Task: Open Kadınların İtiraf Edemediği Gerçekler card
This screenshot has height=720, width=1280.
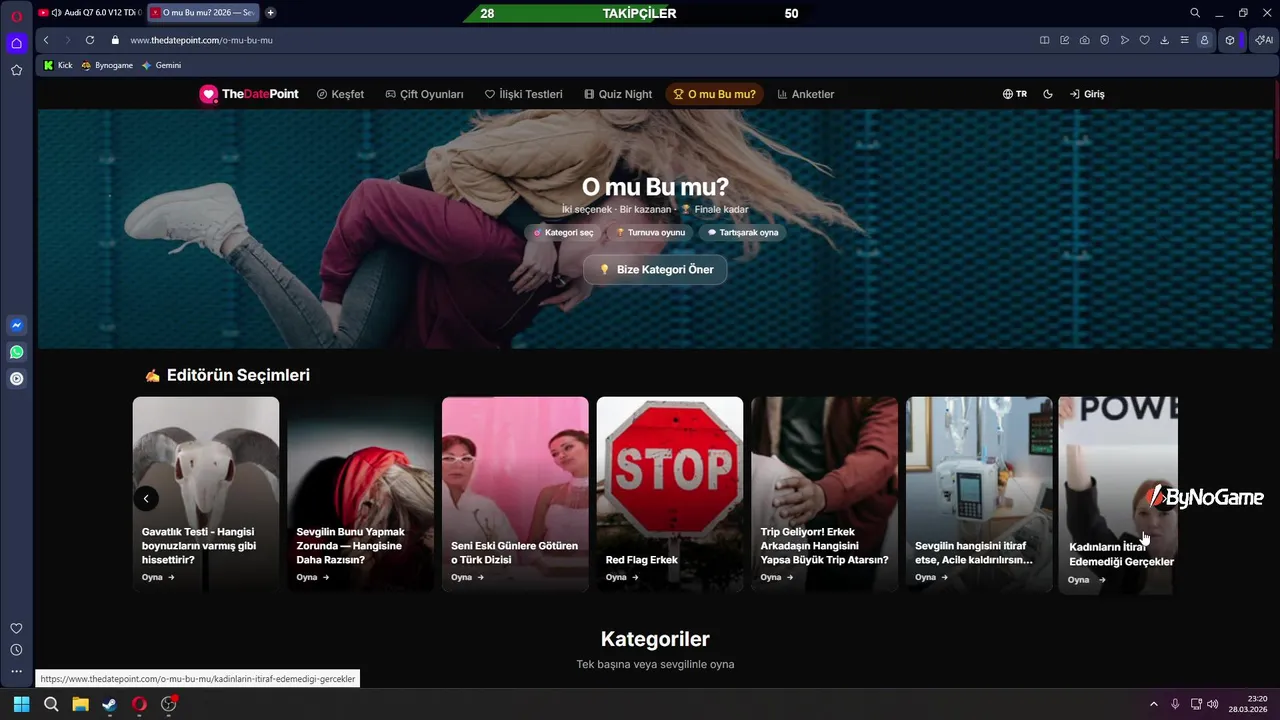Action: 1118,495
